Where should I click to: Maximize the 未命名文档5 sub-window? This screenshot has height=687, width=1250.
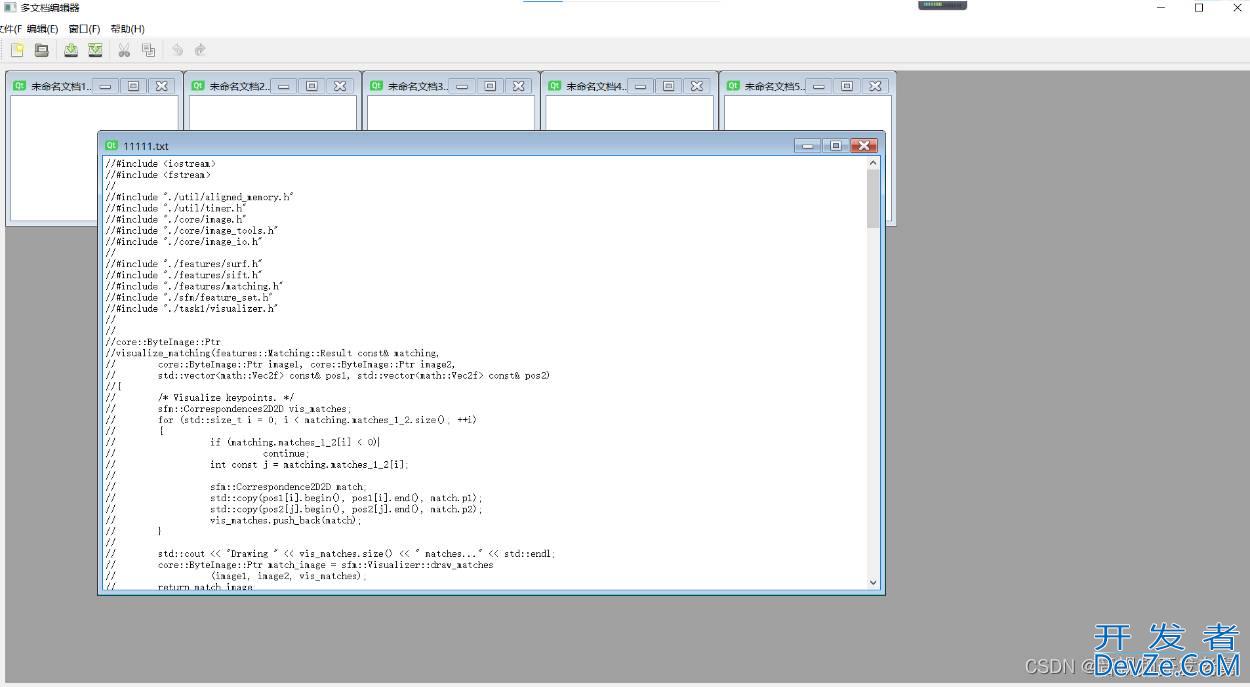(847, 86)
